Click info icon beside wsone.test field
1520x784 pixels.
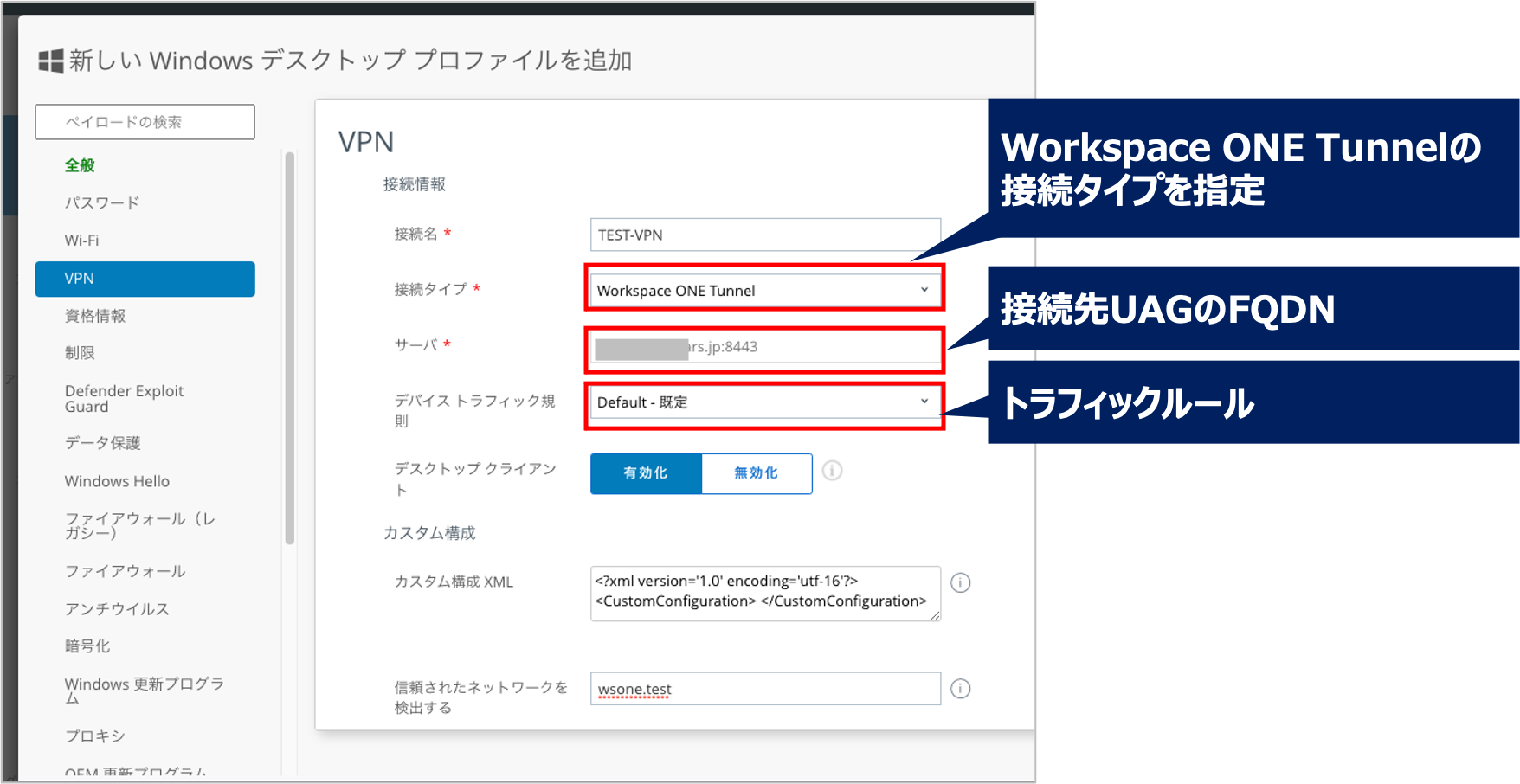pos(960,689)
